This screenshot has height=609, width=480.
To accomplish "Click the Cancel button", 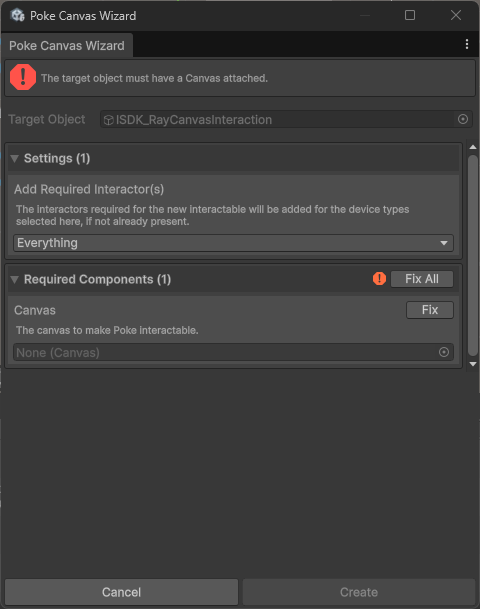I will (x=122, y=592).
